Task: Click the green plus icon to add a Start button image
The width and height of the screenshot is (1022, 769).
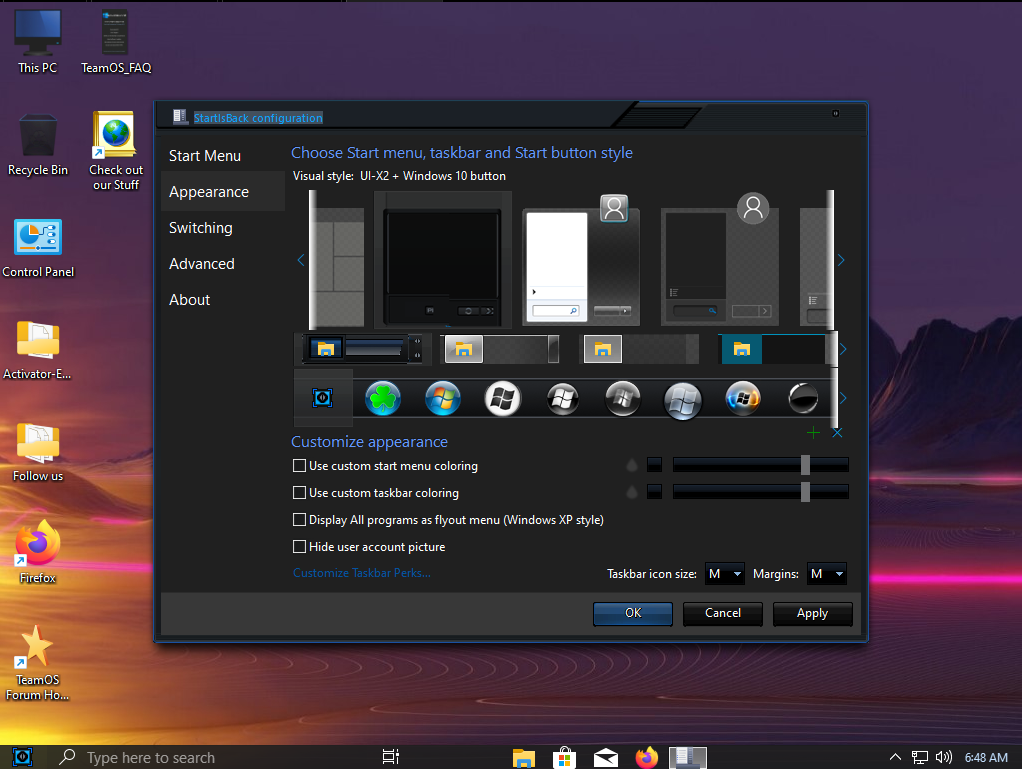Action: coord(813,432)
